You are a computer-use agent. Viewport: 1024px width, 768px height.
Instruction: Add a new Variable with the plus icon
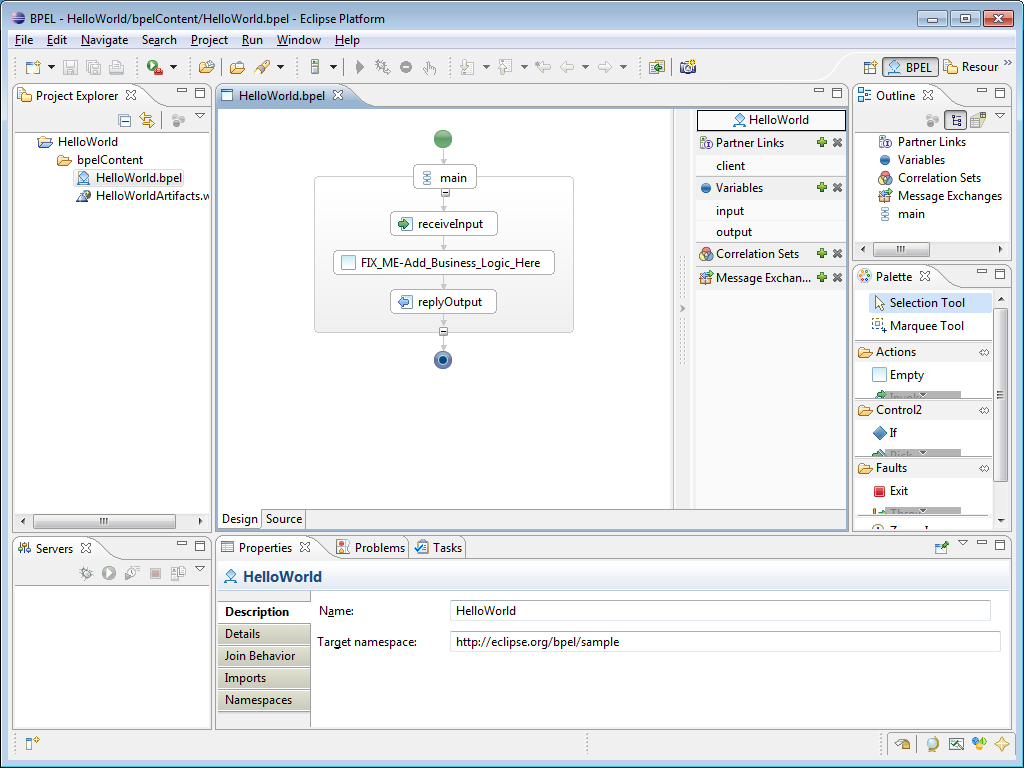pos(822,188)
